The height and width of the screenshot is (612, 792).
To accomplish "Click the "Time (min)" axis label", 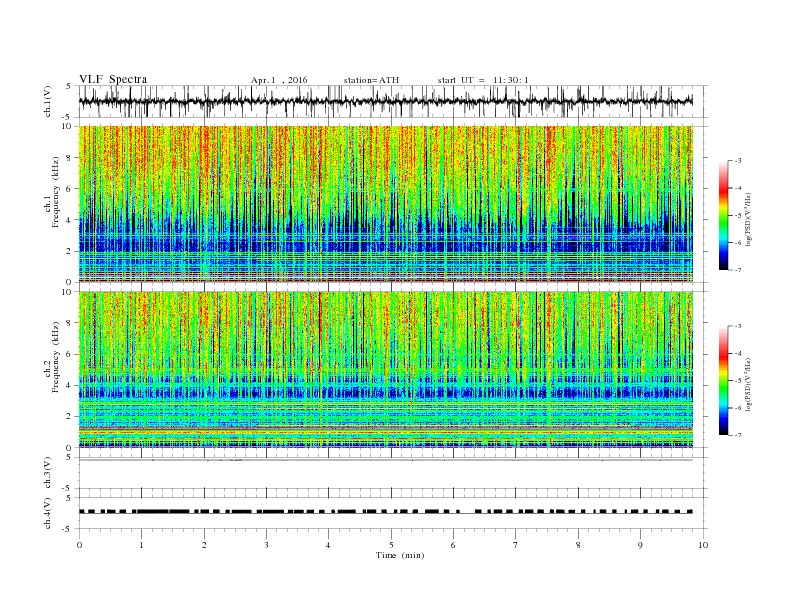I will (400, 555).
